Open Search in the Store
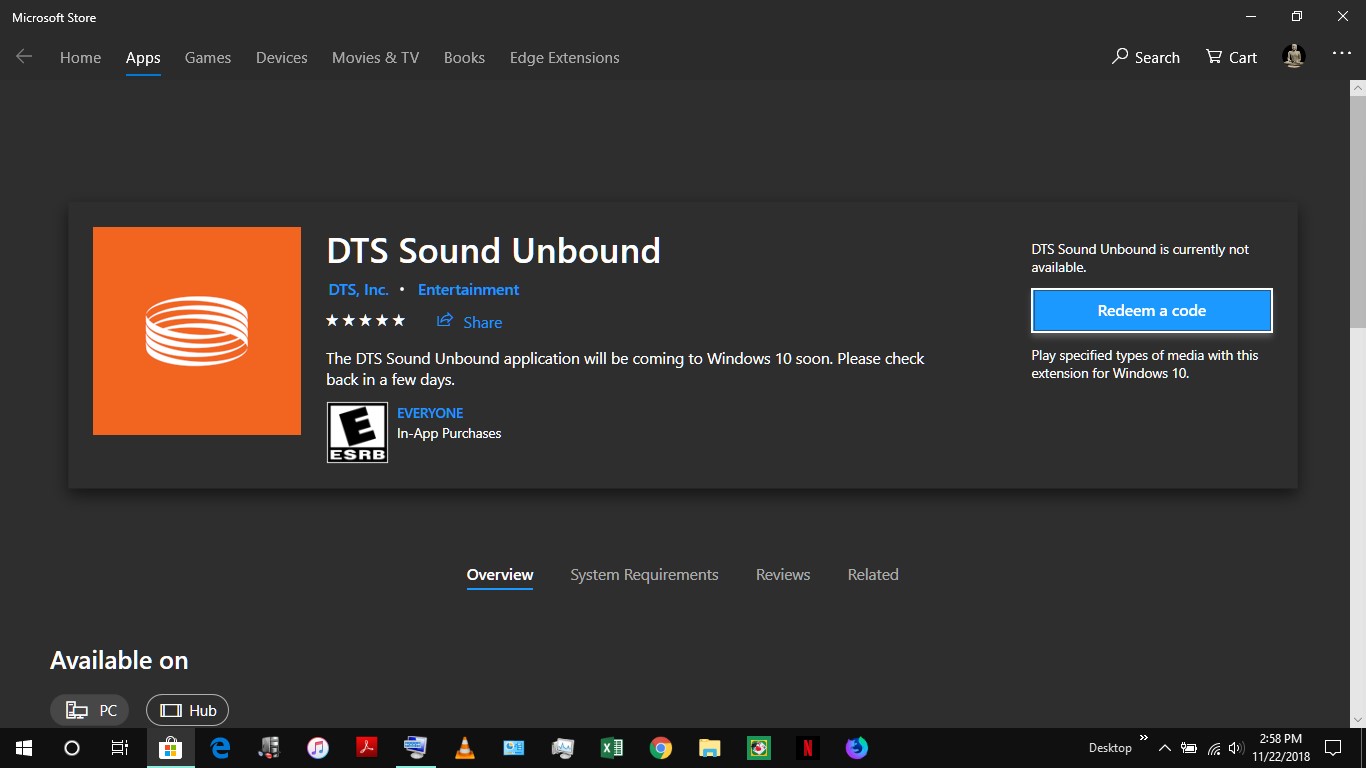The width and height of the screenshot is (1366, 768). 1146,57
